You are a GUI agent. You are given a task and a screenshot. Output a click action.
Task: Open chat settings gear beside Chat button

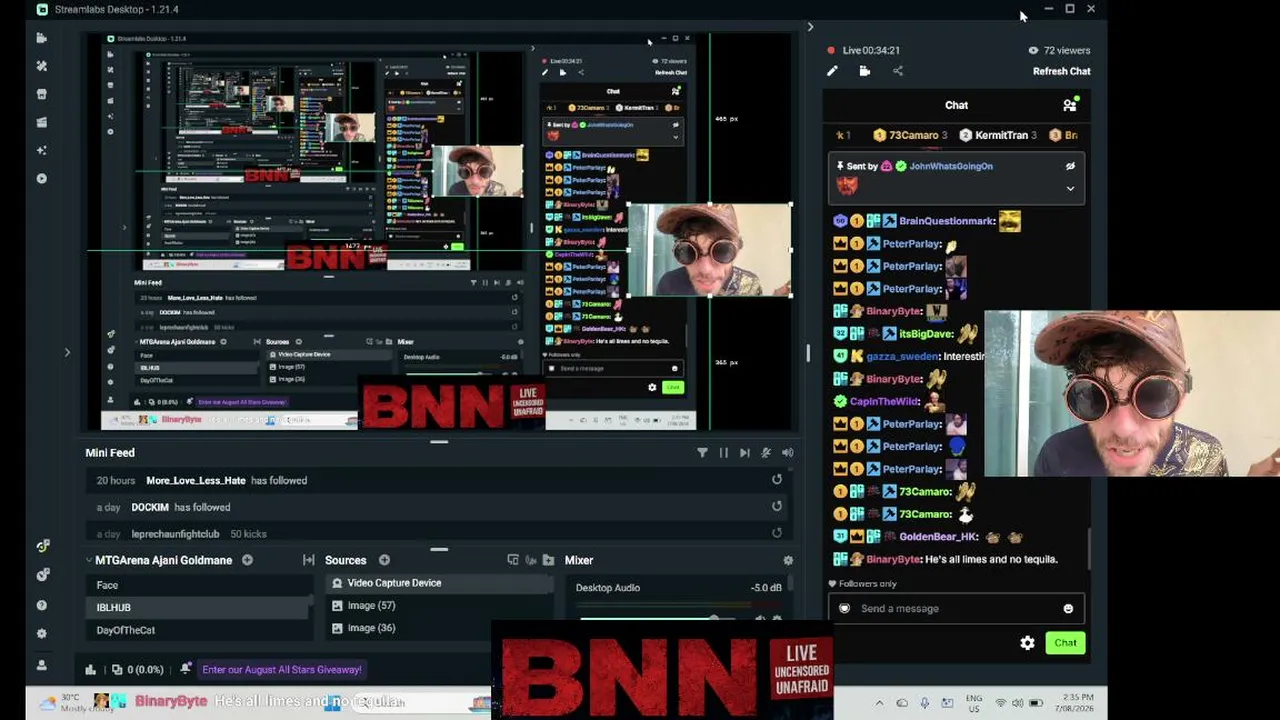pyautogui.click(x=1027, y=643)
